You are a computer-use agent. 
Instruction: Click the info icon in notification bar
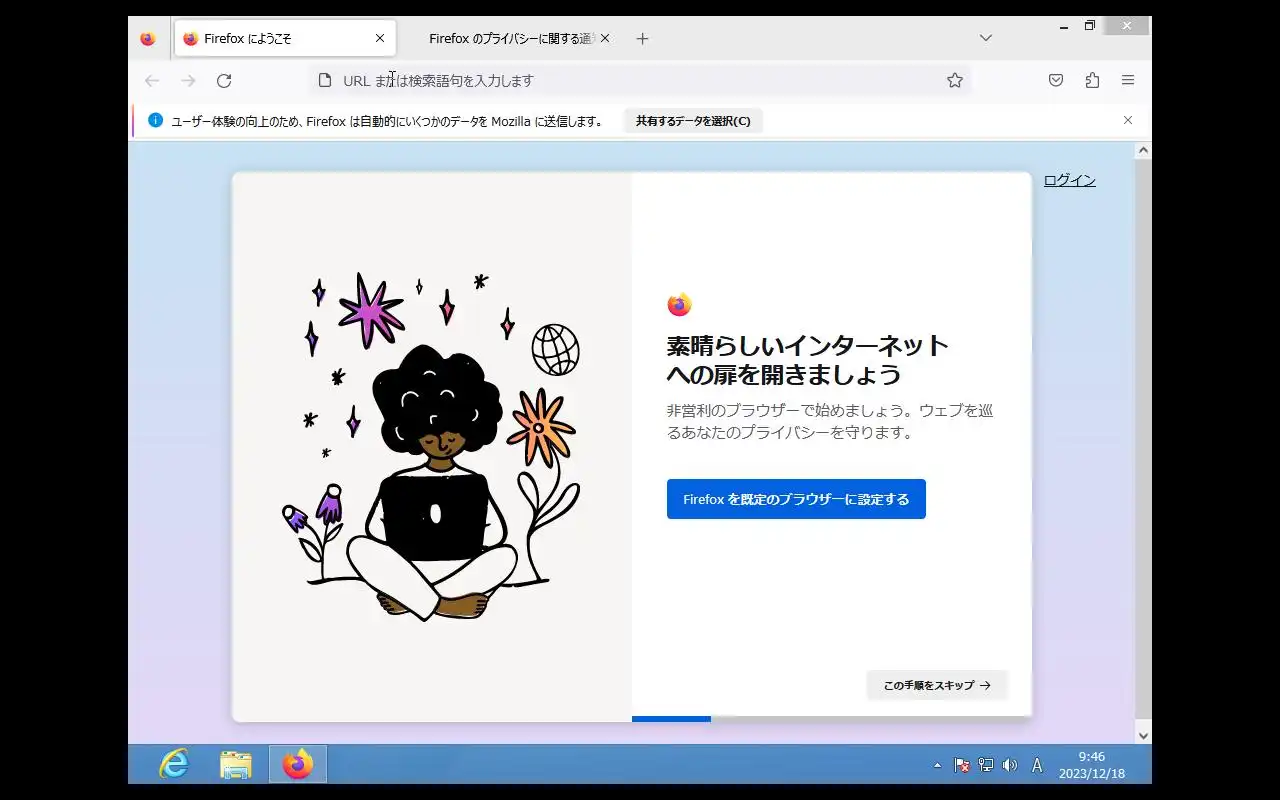tap(156, 121)
